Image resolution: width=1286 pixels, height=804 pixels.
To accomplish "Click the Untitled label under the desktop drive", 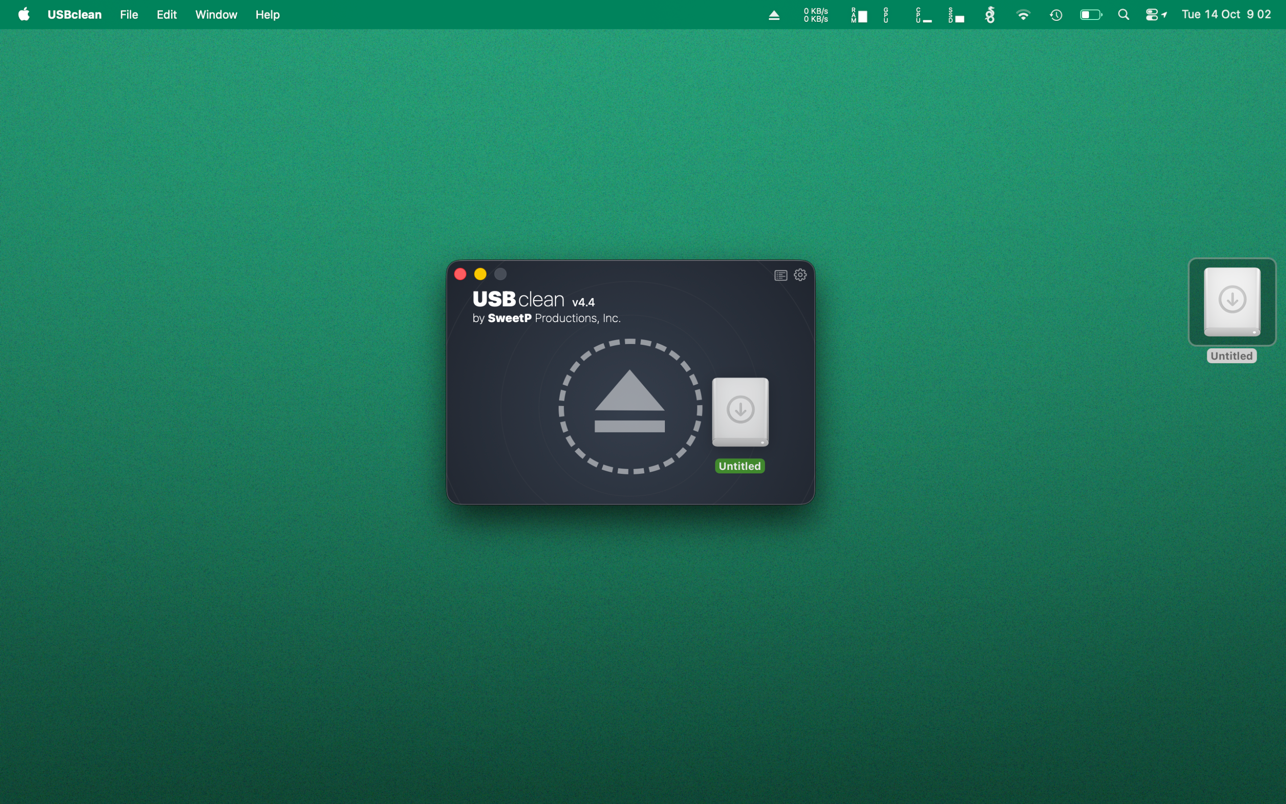I will (1231, 356).
